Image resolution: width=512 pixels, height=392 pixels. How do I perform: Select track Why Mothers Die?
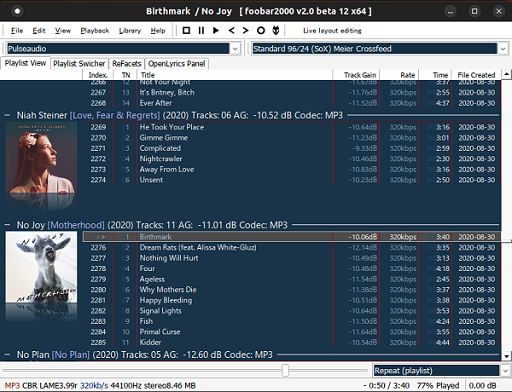[x=292, y=289]
